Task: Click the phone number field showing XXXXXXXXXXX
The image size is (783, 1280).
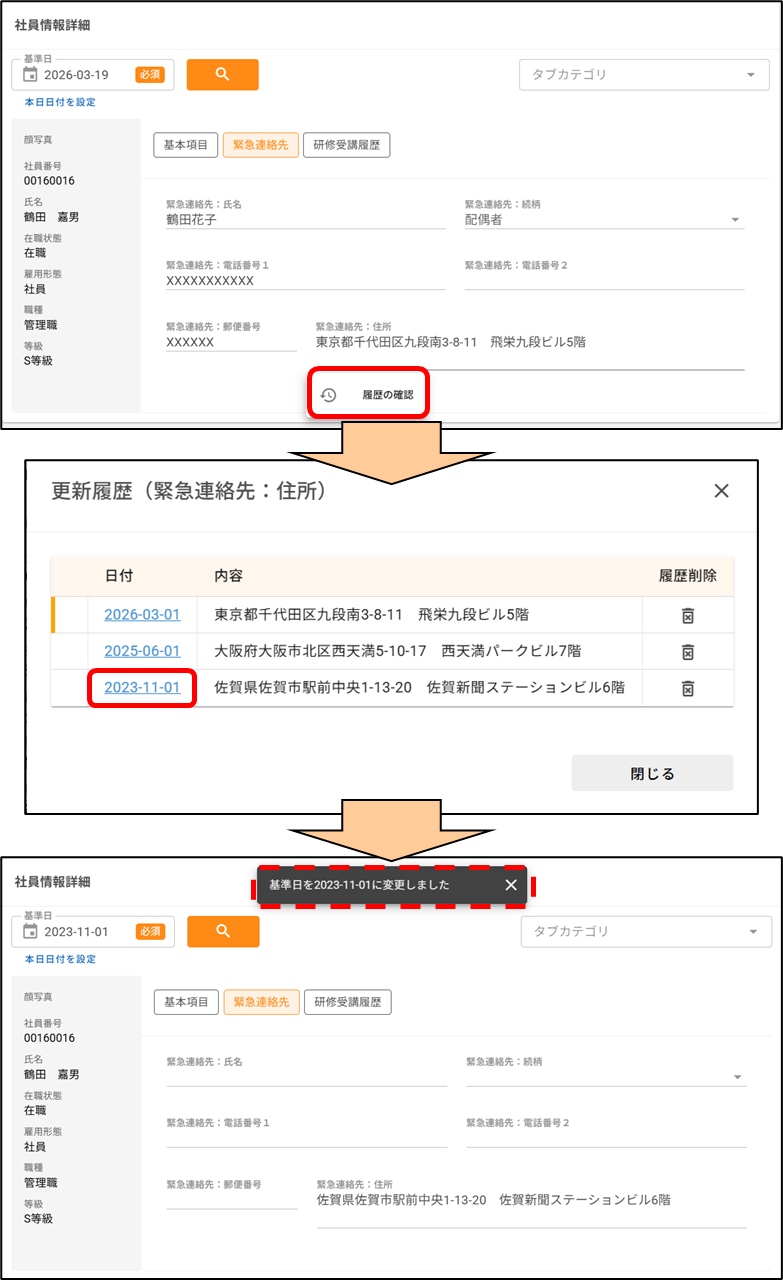Action: [x=305, y=281]
